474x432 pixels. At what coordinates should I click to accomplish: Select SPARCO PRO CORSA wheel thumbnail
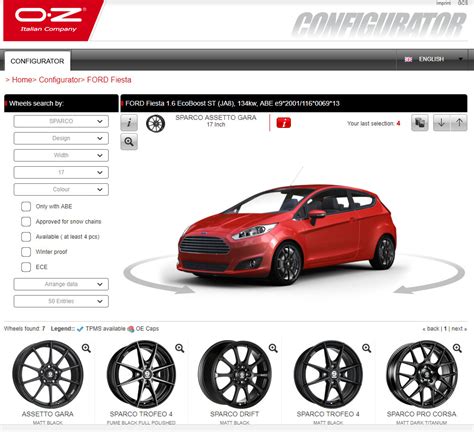coord(422,374)
